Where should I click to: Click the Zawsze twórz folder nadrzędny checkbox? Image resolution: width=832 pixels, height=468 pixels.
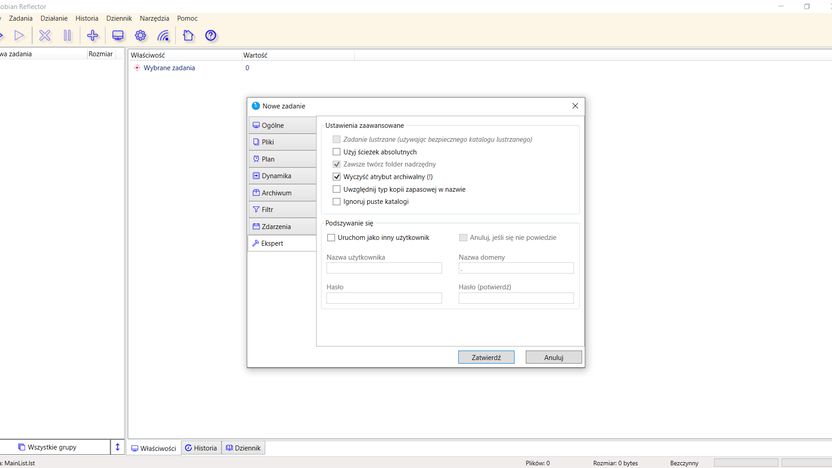[x=336, y=164]
